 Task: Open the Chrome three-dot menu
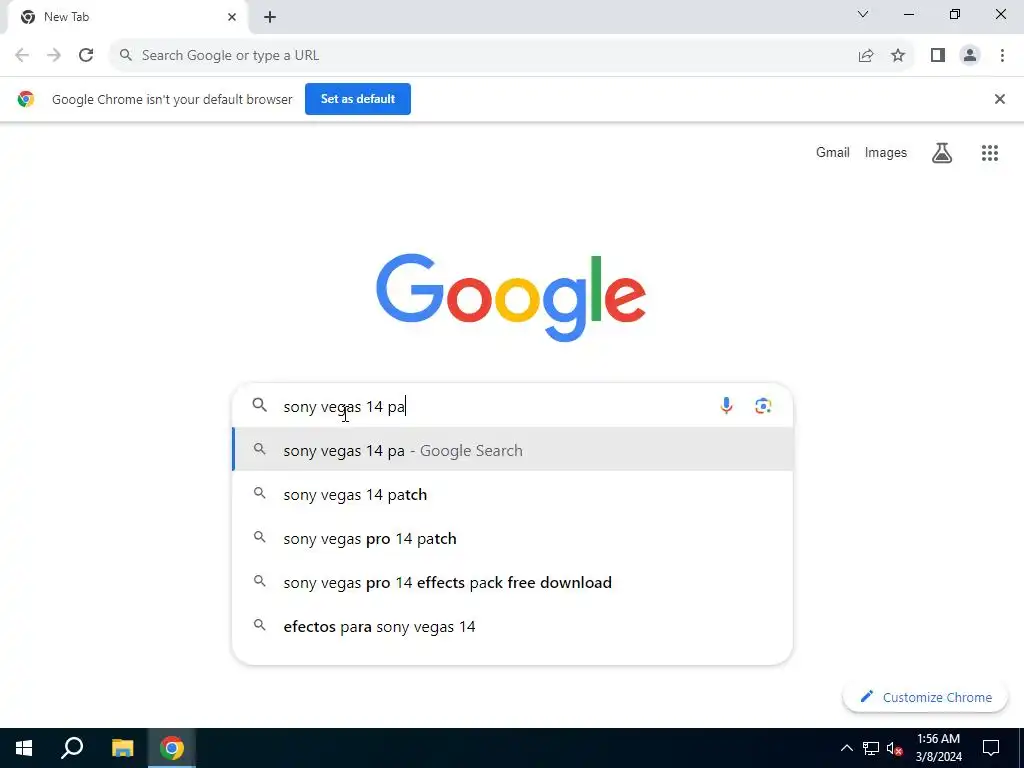click(x=1002, y=56)
